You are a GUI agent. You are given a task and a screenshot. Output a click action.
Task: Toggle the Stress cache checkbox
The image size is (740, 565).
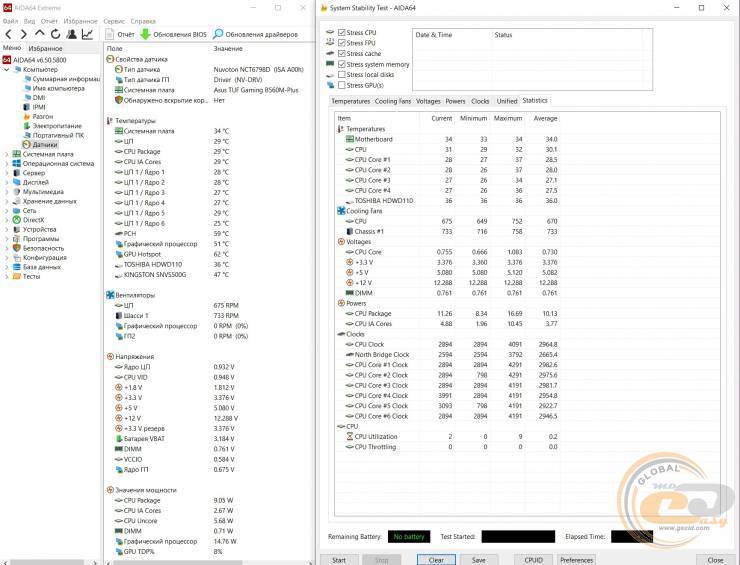click(342, 53)
